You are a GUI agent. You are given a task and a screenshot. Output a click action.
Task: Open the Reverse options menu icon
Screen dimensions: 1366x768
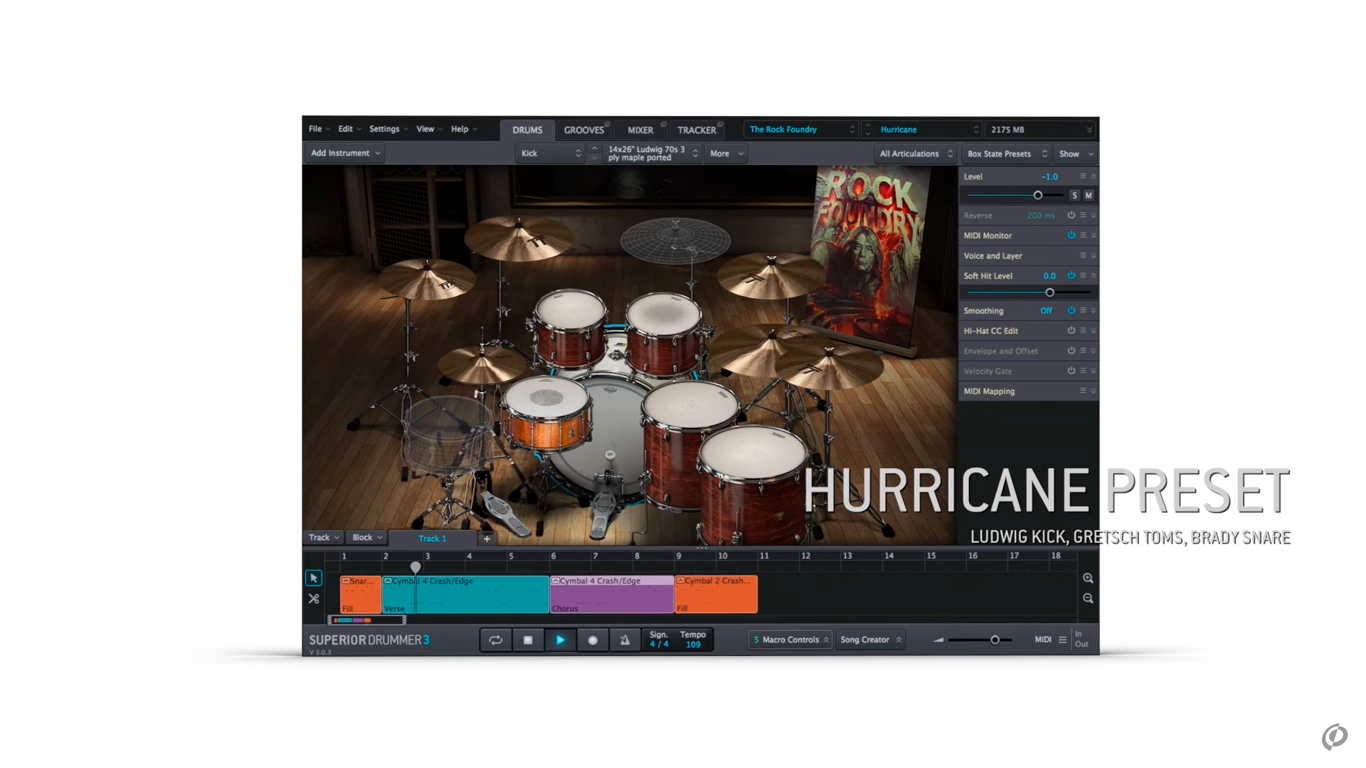tap(1082, 215)
